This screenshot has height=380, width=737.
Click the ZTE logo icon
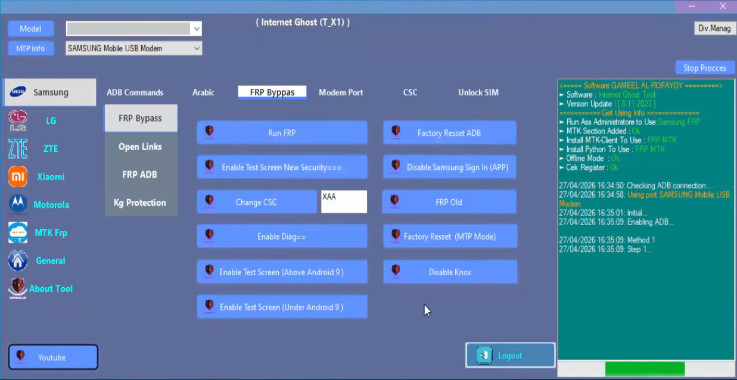click(x=17, y=149)
